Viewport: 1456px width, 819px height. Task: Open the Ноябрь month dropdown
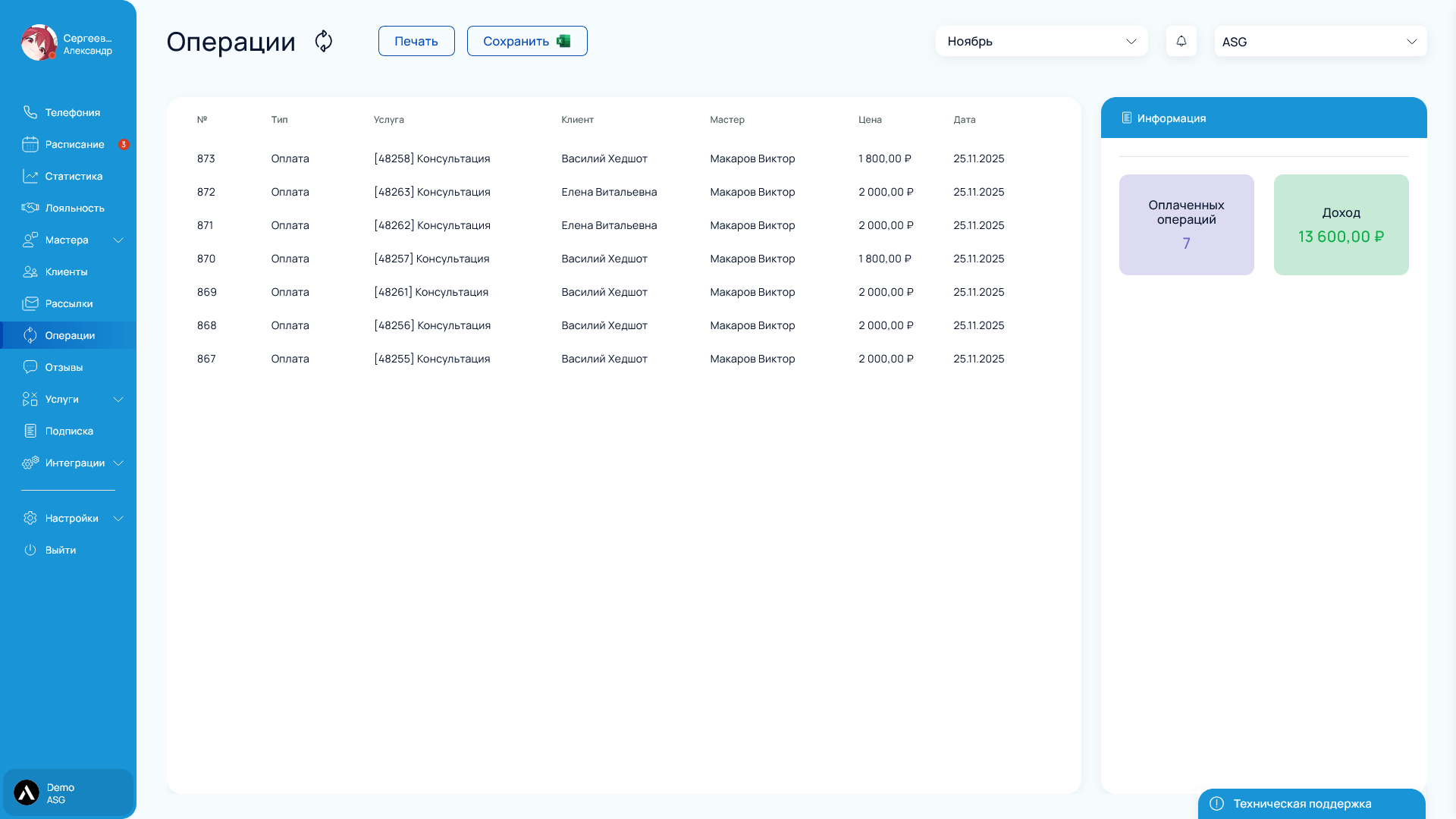coord(1041,41)
